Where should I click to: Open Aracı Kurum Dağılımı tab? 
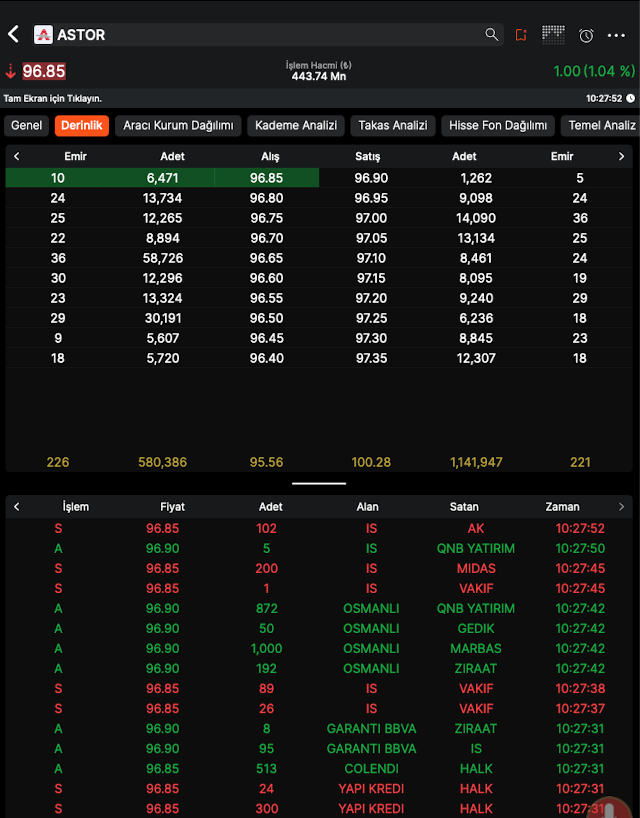tap(178, 126)
